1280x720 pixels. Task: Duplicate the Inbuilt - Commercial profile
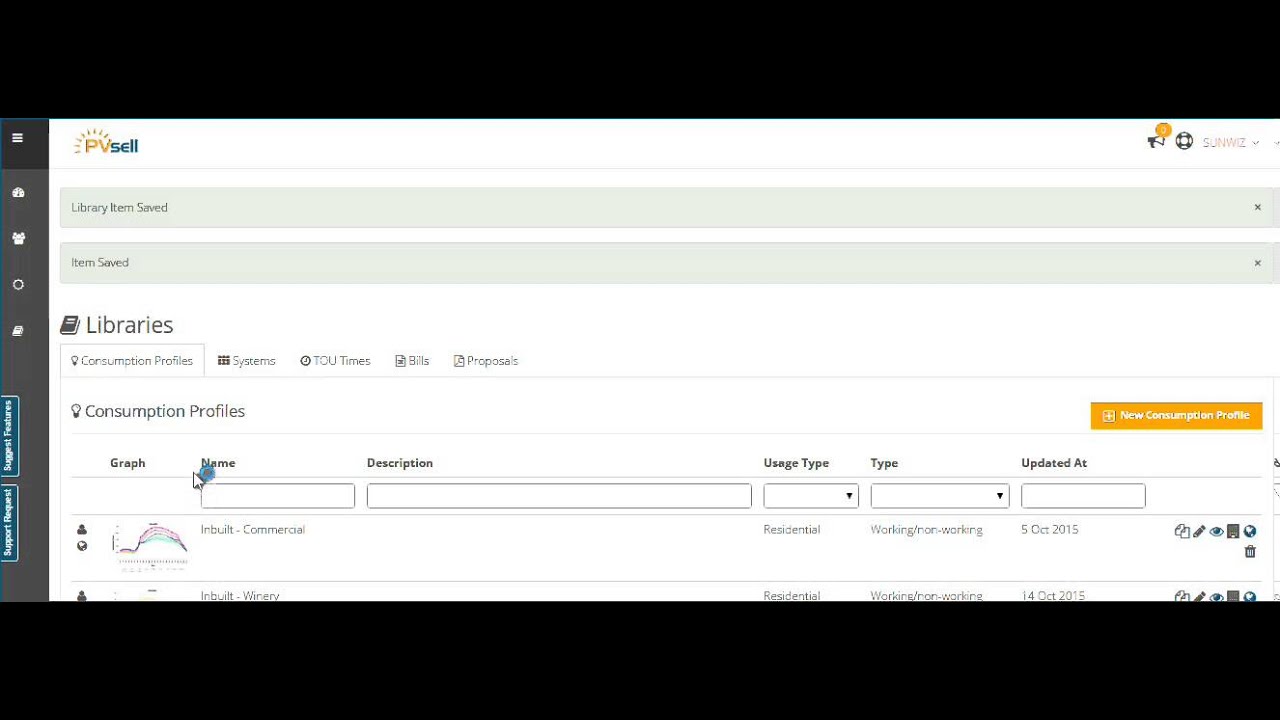point(1182,532)
